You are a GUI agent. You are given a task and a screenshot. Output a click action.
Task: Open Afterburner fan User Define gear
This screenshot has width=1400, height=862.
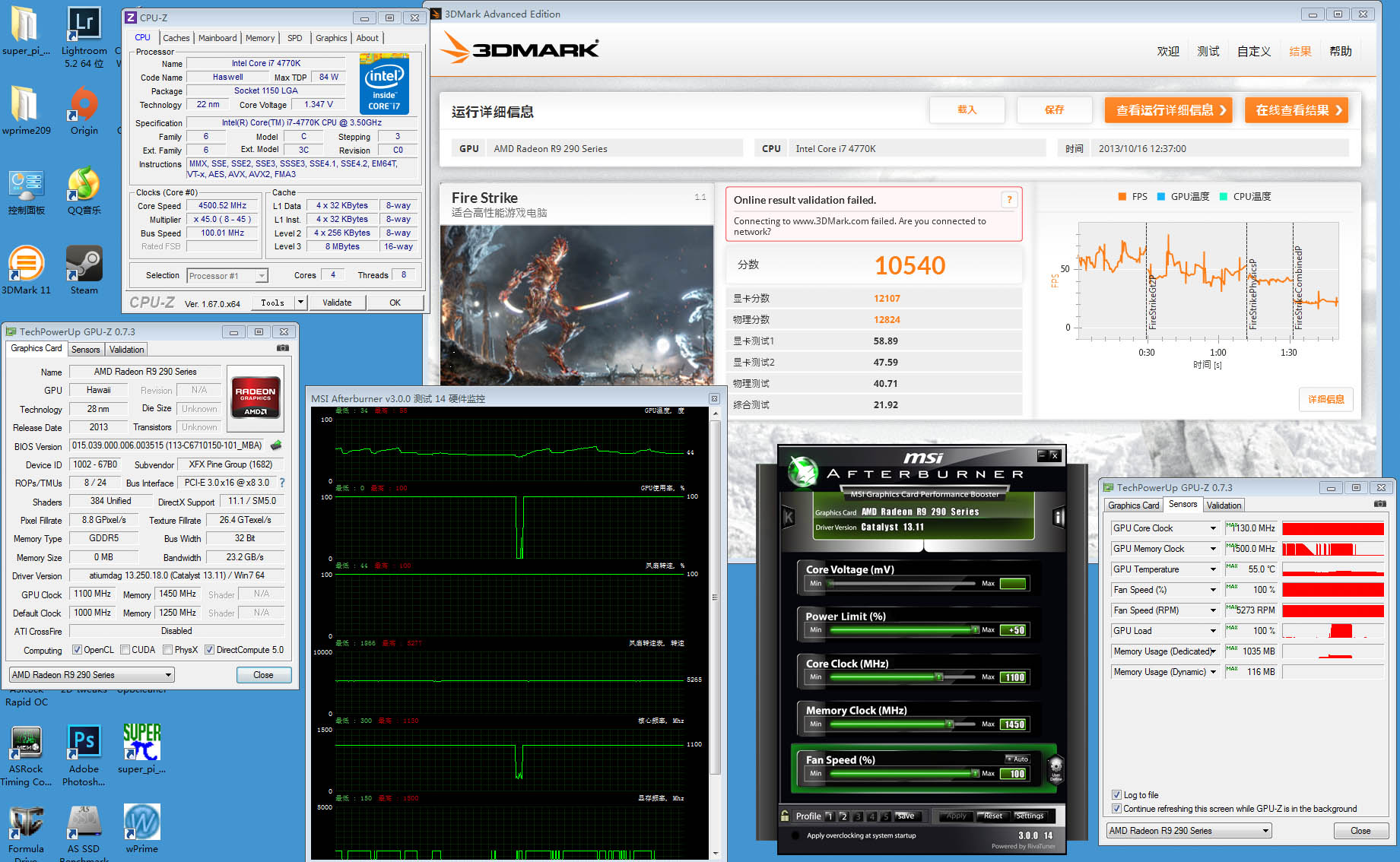1056,769
